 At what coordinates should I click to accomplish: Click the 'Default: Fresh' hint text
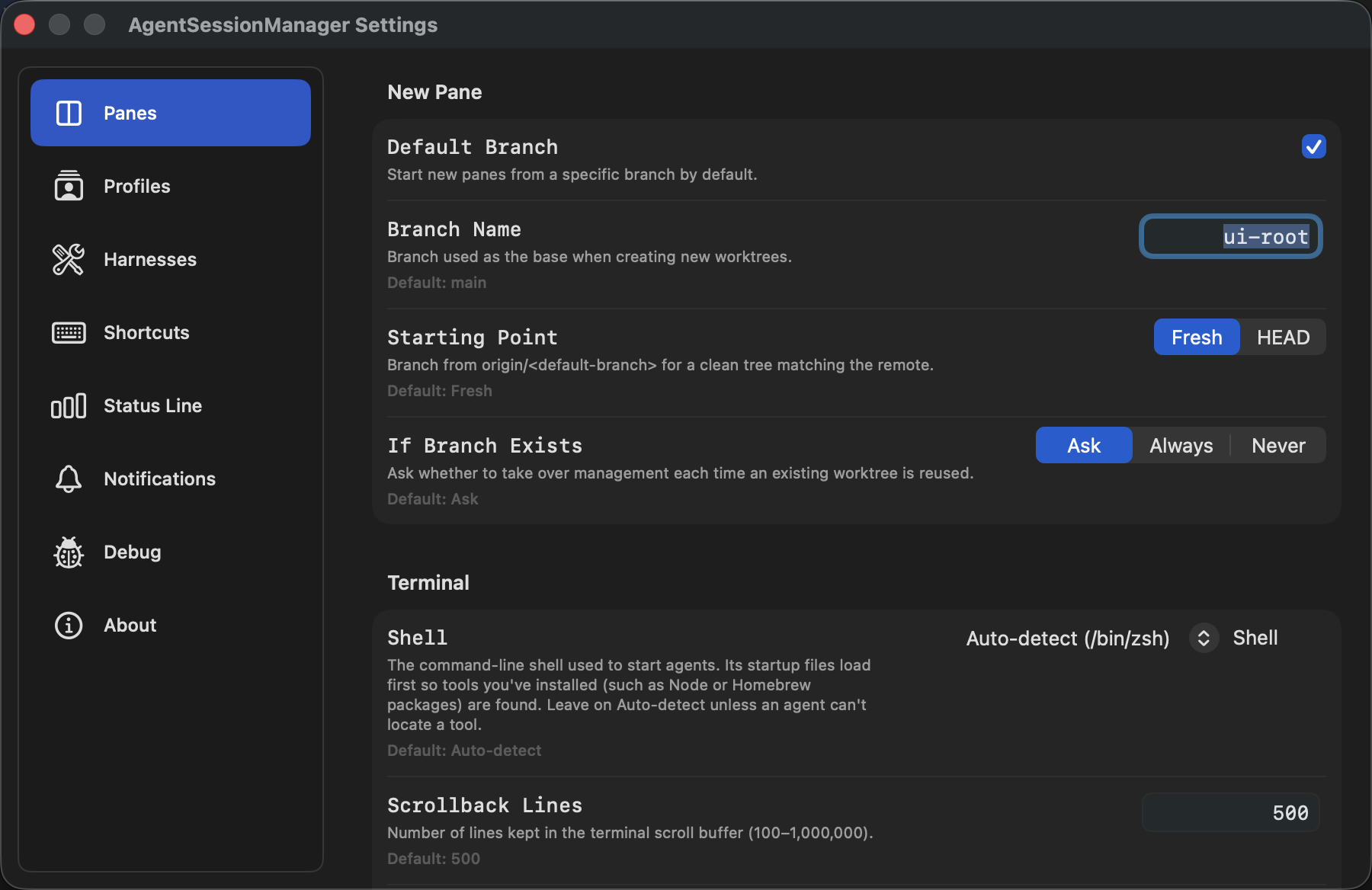pos(440,391)
